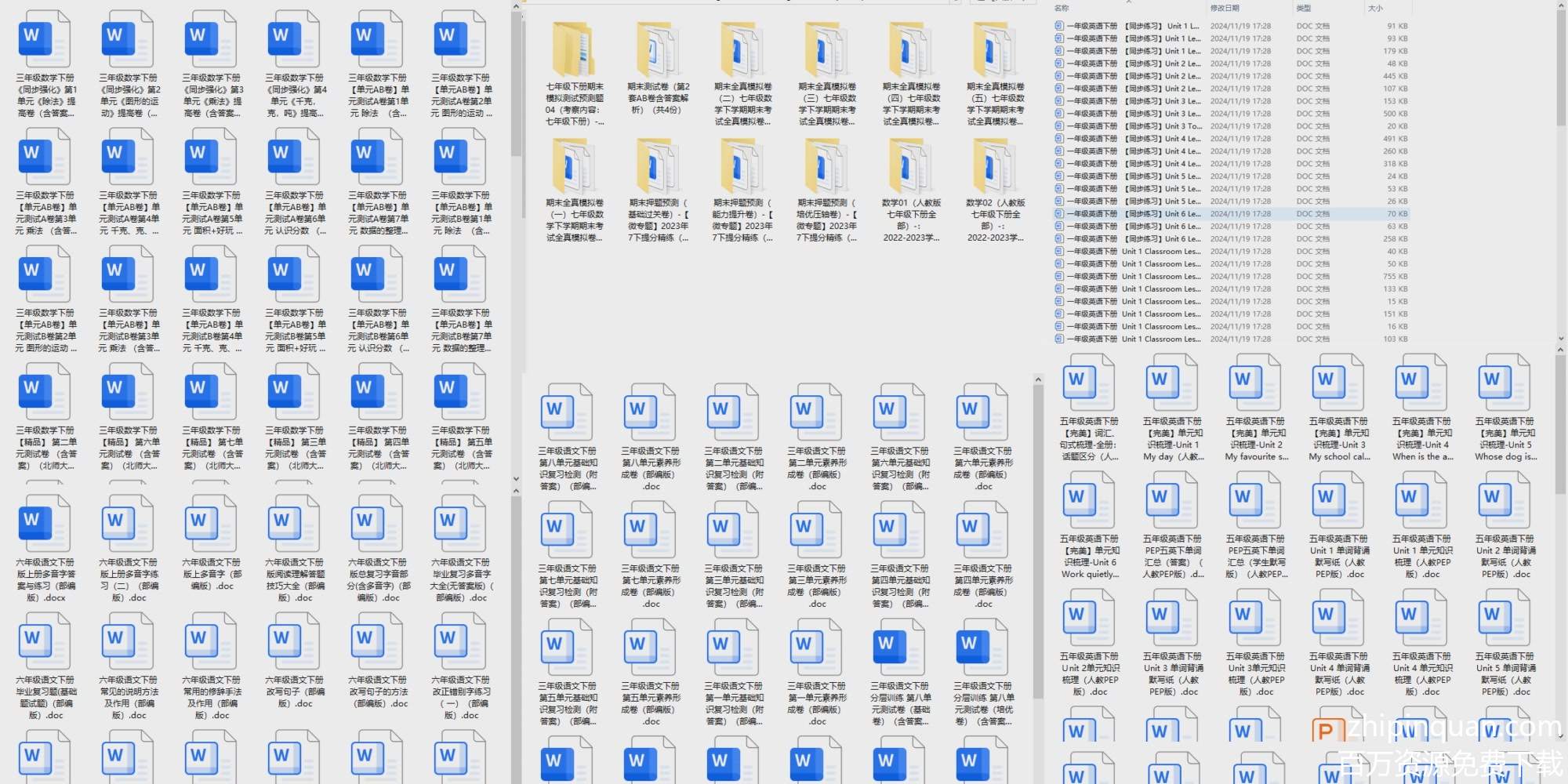
Task: Click the orange PowerPoint file icon
Action: click(x=1324, y=731)
